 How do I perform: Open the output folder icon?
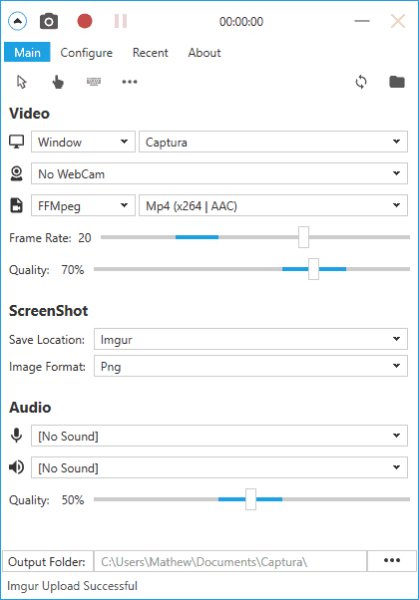(397, 82)
